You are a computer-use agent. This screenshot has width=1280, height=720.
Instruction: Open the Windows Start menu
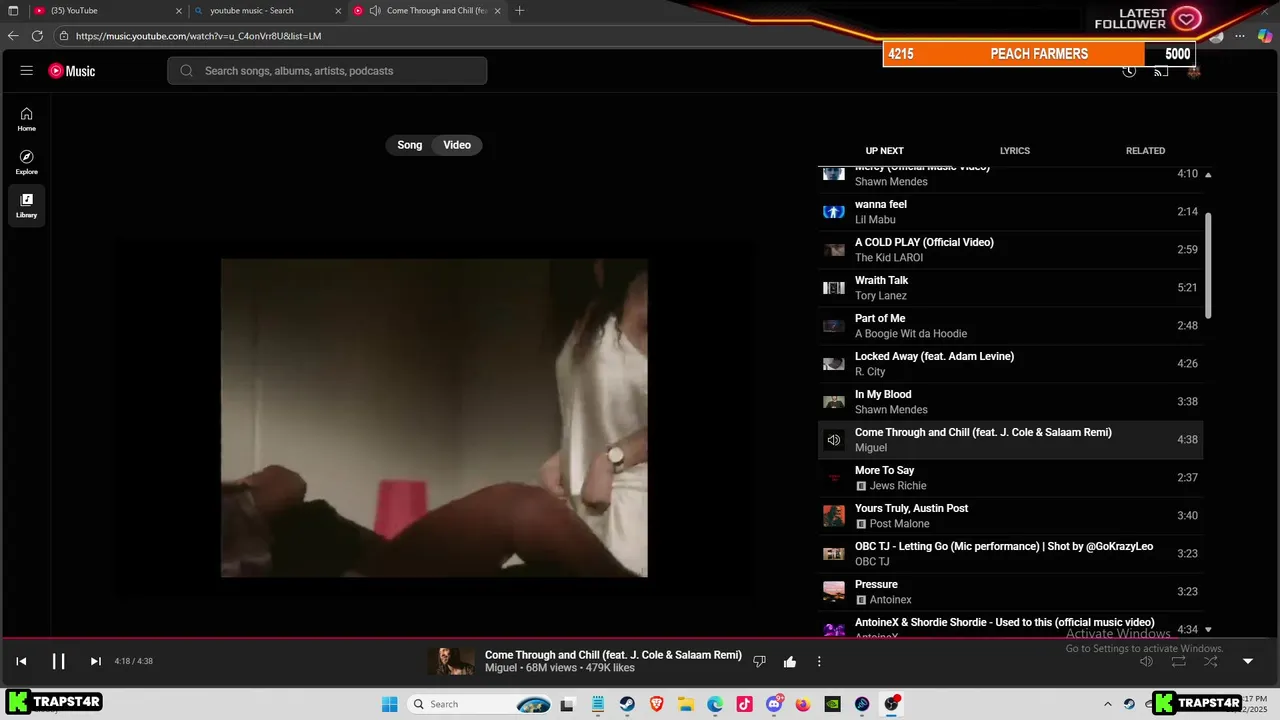pyautogui.click(x=389, y=704)
